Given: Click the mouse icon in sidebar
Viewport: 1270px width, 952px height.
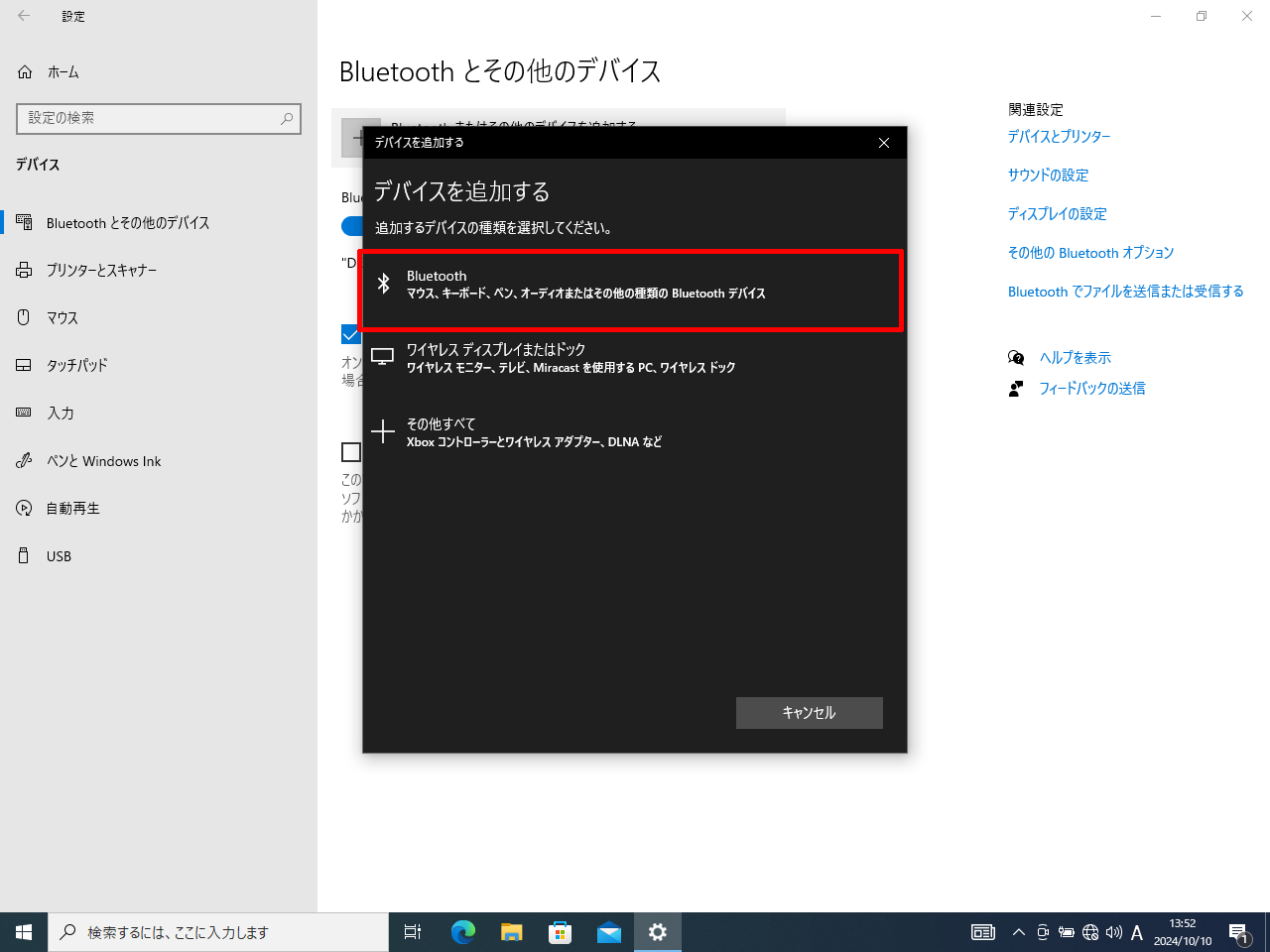Looking at the screenshot, I should [x=25, y=317].
